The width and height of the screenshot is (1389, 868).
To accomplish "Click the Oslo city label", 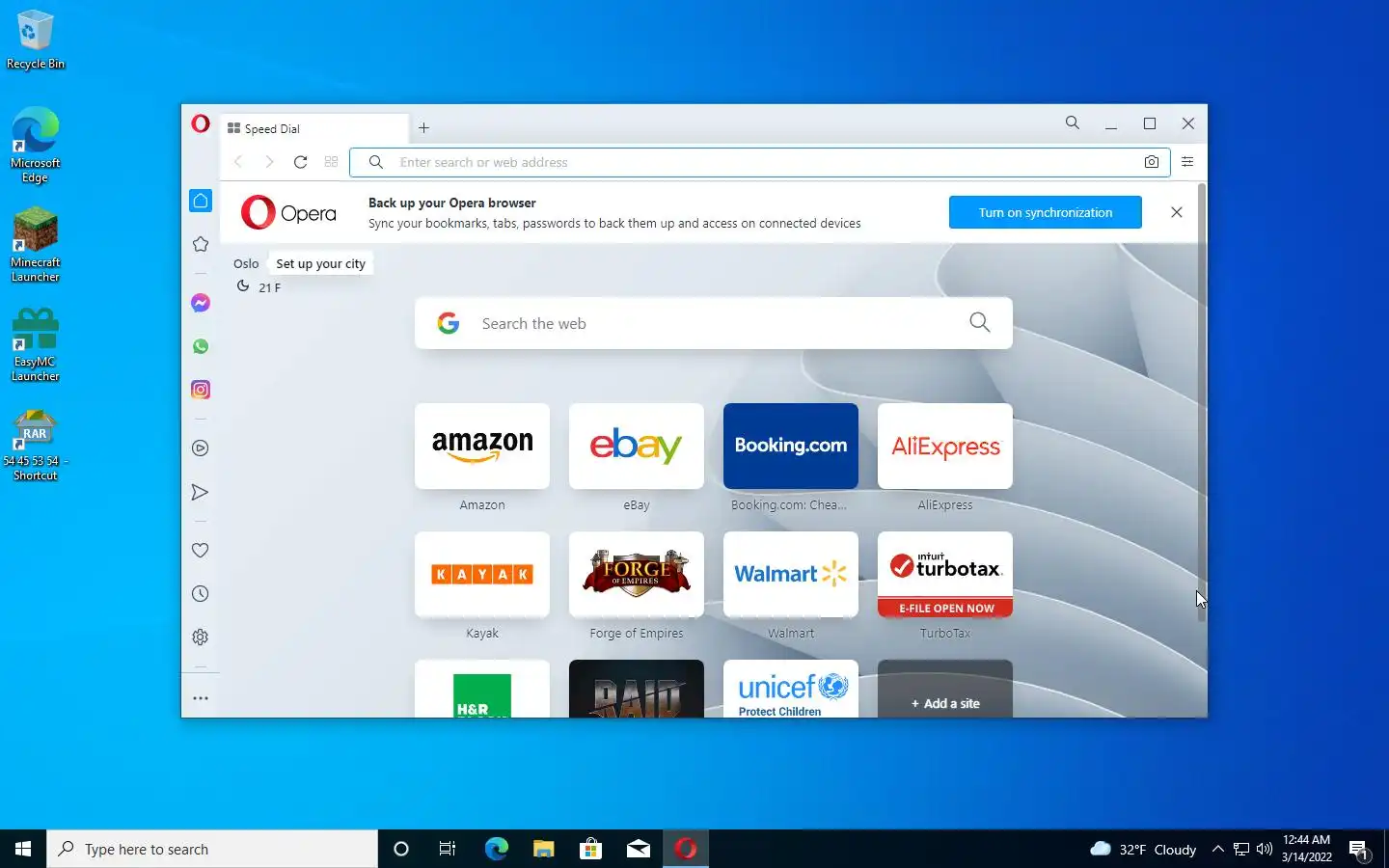I will (x=246, y=263).
